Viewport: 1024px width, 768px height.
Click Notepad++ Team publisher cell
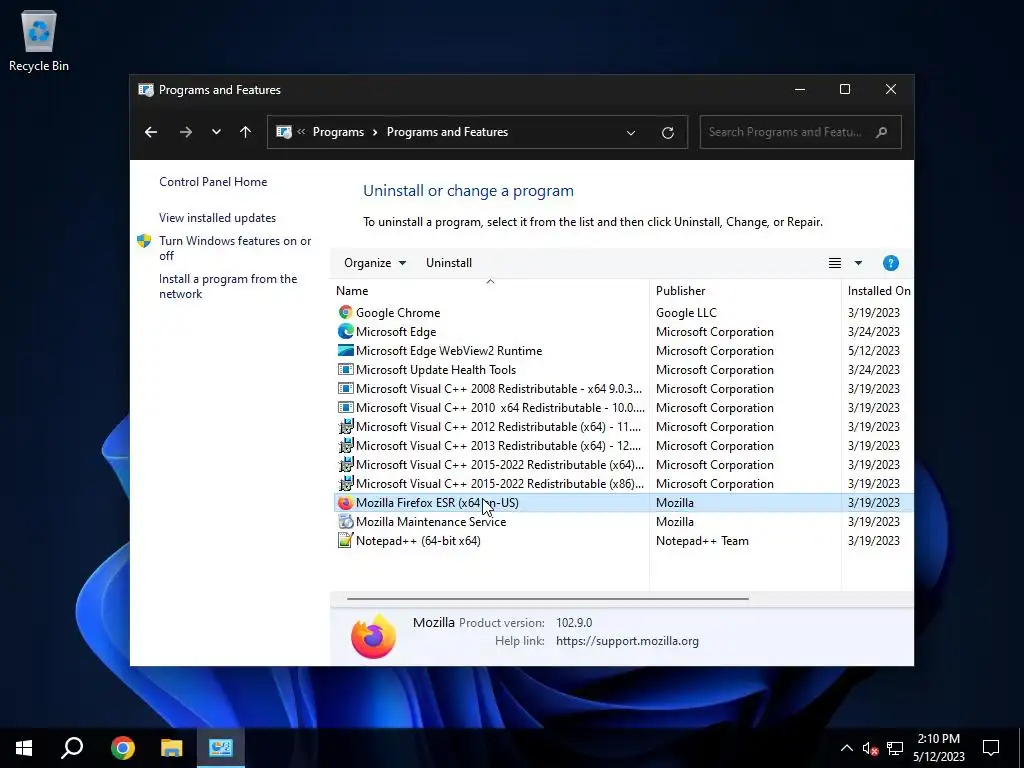coord(702,541)
